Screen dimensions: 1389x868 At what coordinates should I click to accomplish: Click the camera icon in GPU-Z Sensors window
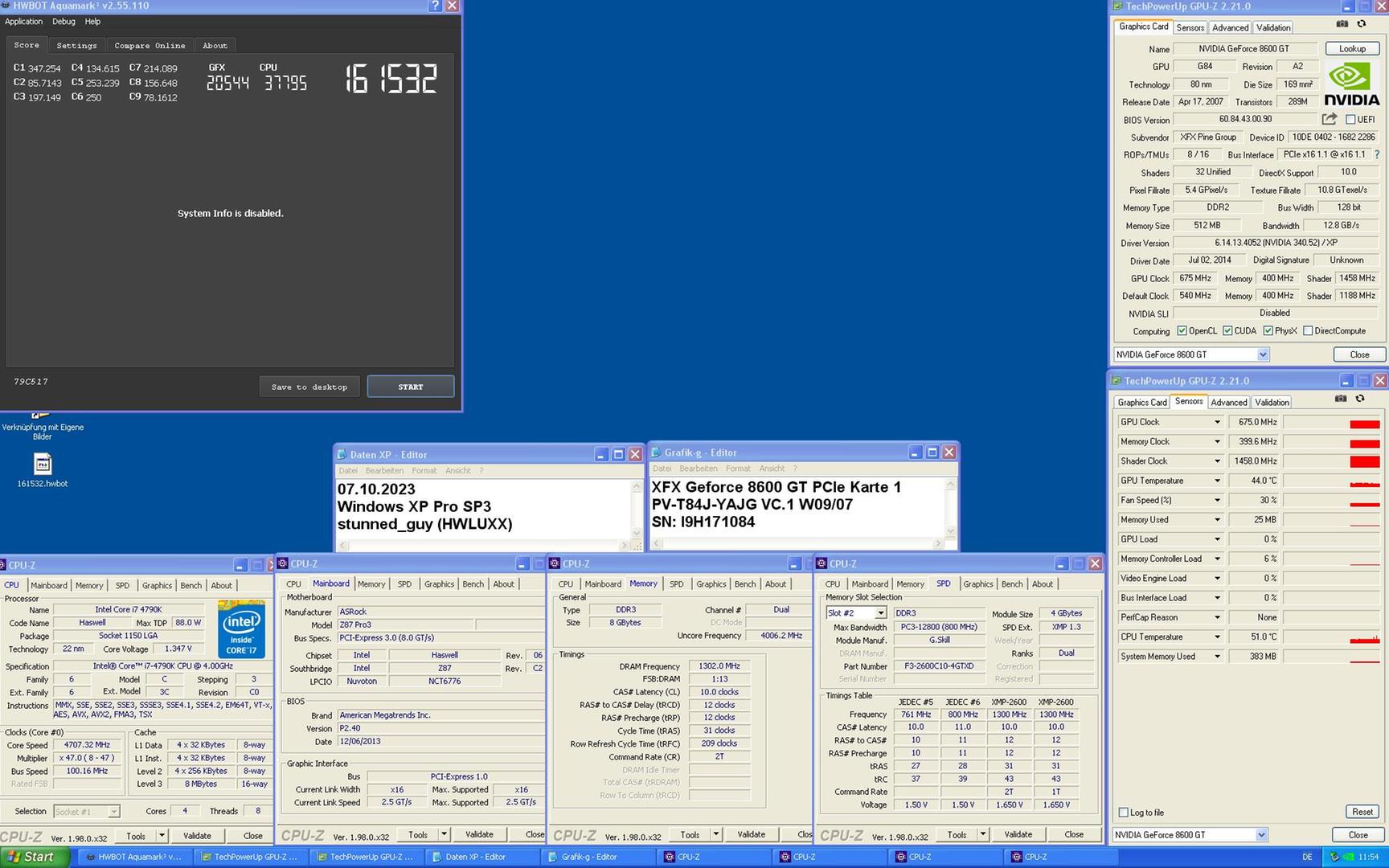coord(1341,399)
